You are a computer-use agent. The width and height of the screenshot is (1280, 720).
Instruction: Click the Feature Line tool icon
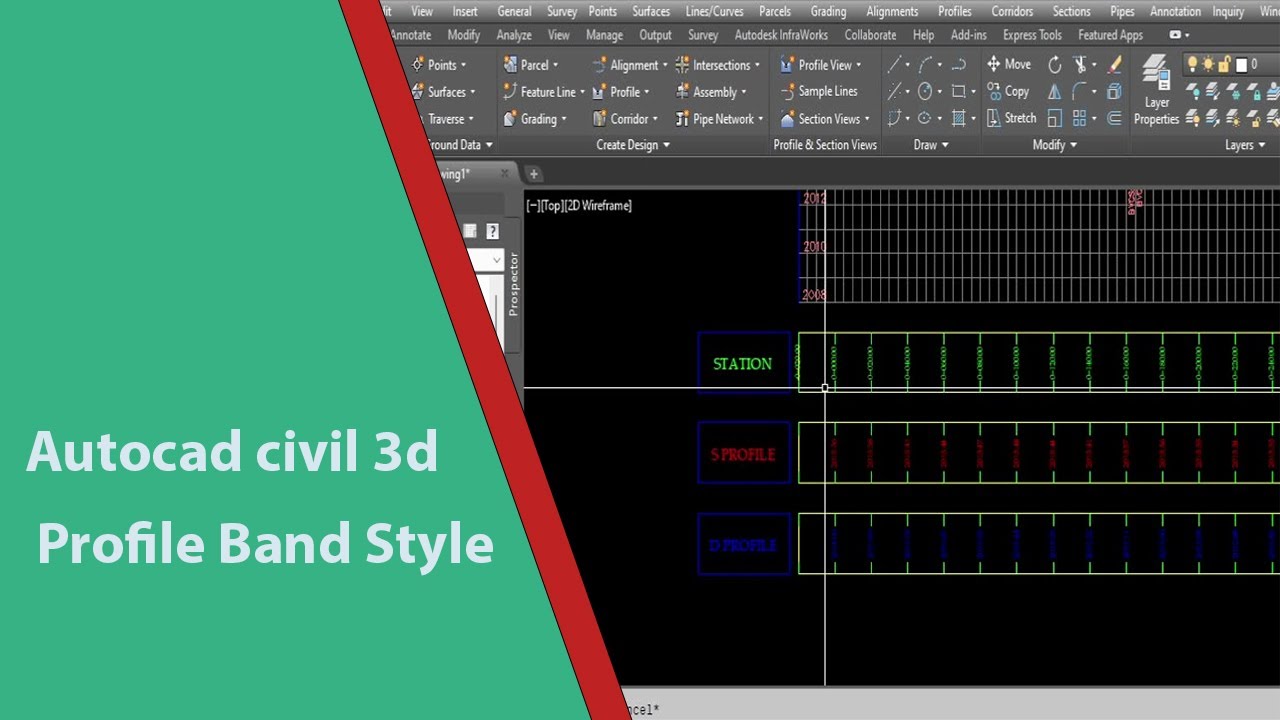[x=509, y=92]
